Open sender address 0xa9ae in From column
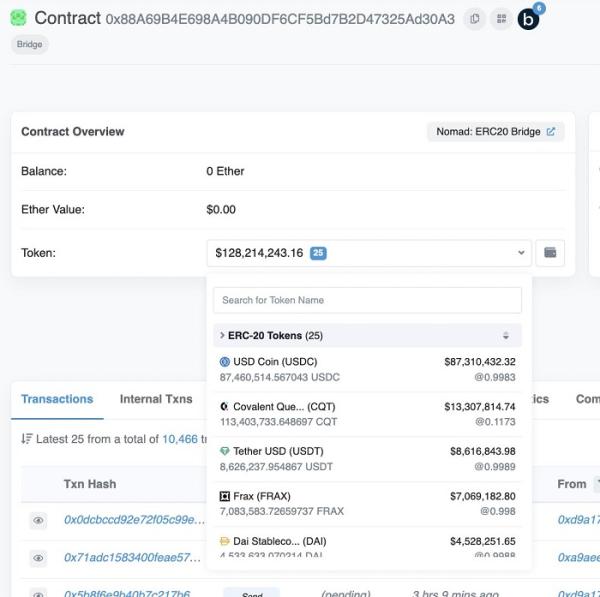 (x=579, y=557)
